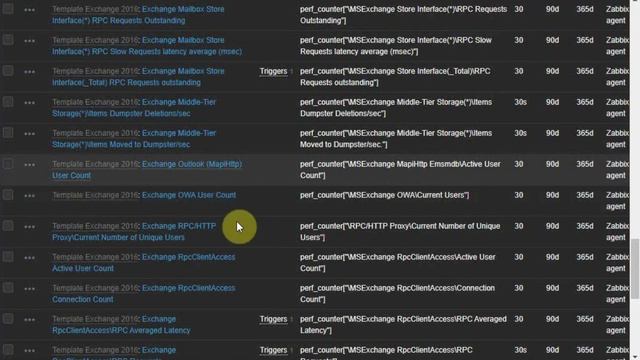Select key text MSExchange RpcClientAccess\Connection Count
Screen dimensions: 640x360
pos(398,294)
